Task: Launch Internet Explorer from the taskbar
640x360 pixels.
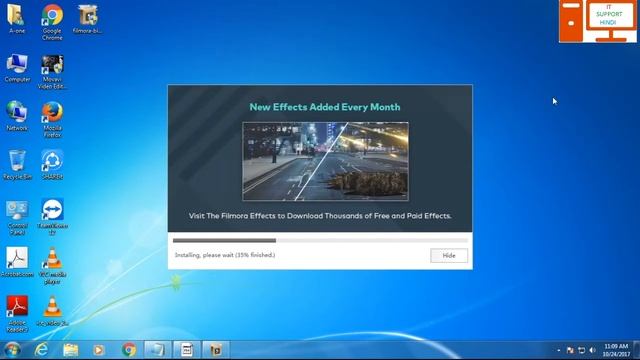Action: click(x=41, y=350)
